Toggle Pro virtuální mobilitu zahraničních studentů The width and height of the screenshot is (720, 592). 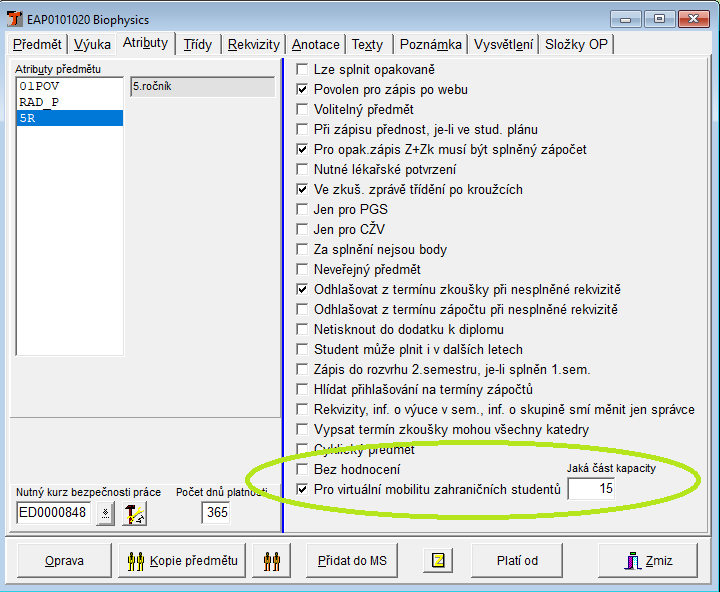(x=304, y=489)
